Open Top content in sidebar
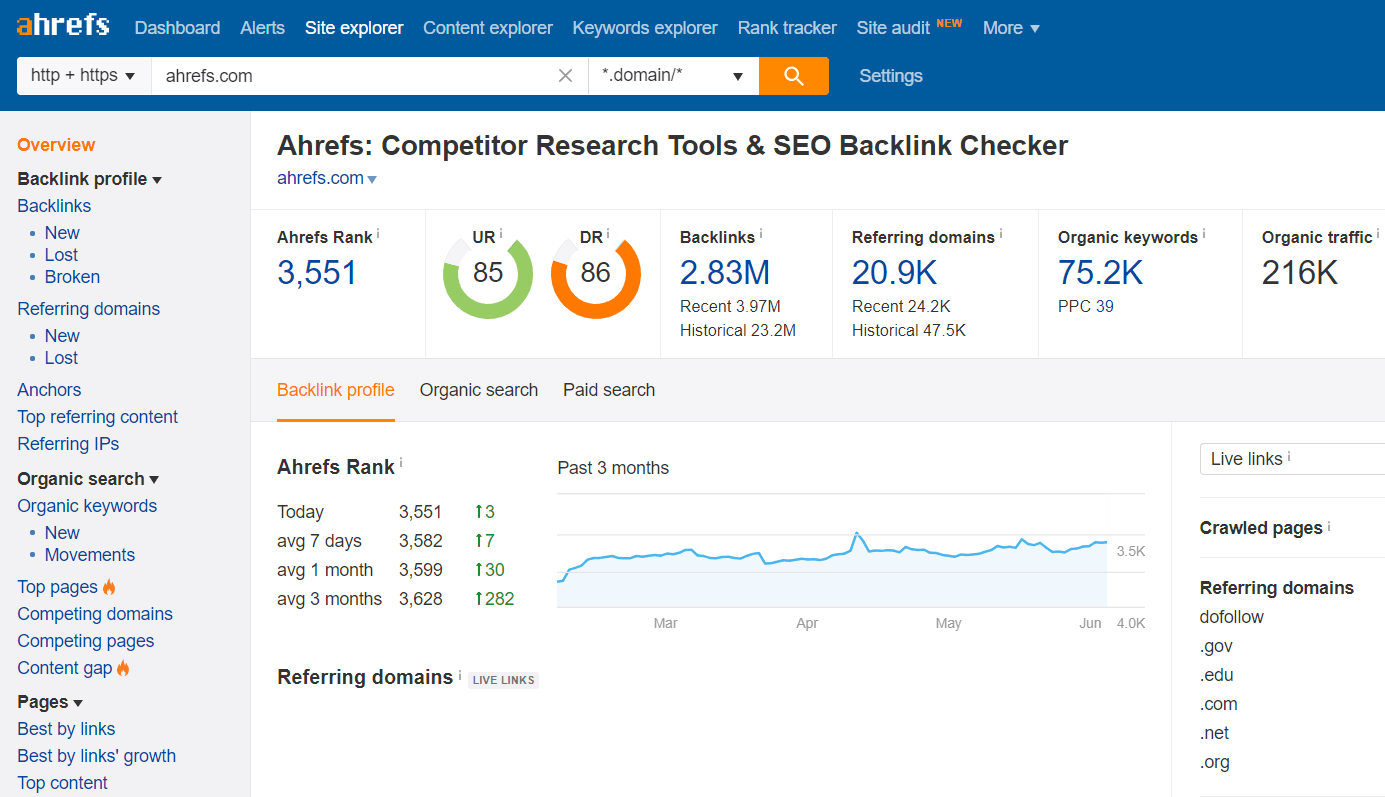The image size is (1385, 797). [x=62, y=783]
